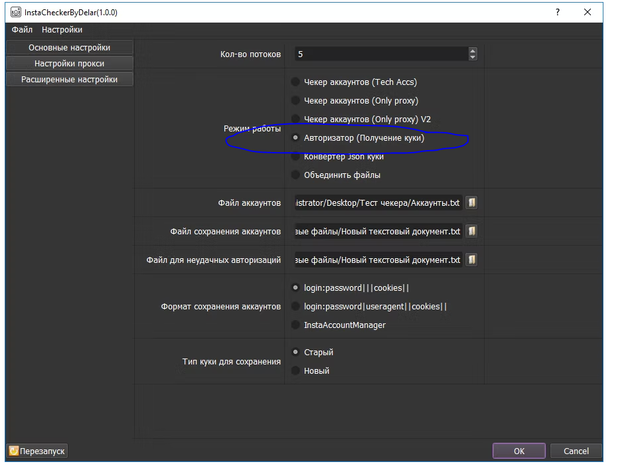The height and width of the screenshot is (476, 640).
Task: Click the Файл для неудачных авторизаций label
Action: pos(213,260)
